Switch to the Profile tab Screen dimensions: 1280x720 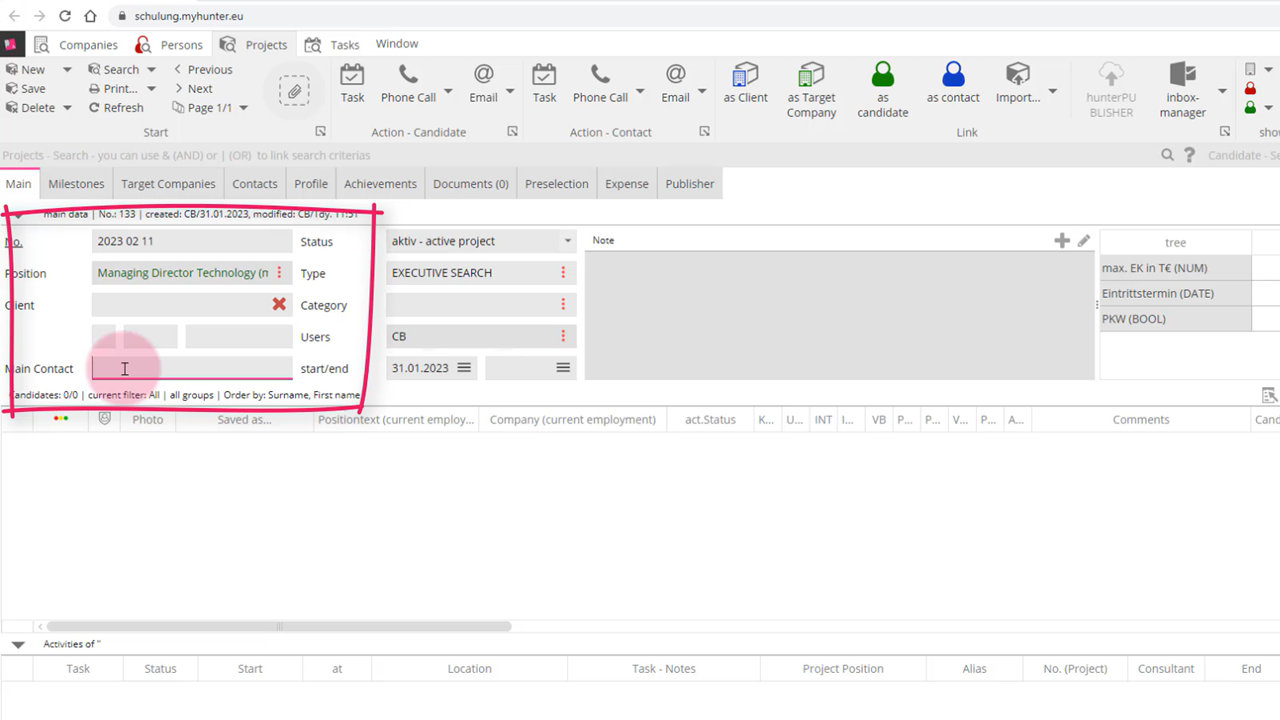pyautogui.click(x=311, y=184)
